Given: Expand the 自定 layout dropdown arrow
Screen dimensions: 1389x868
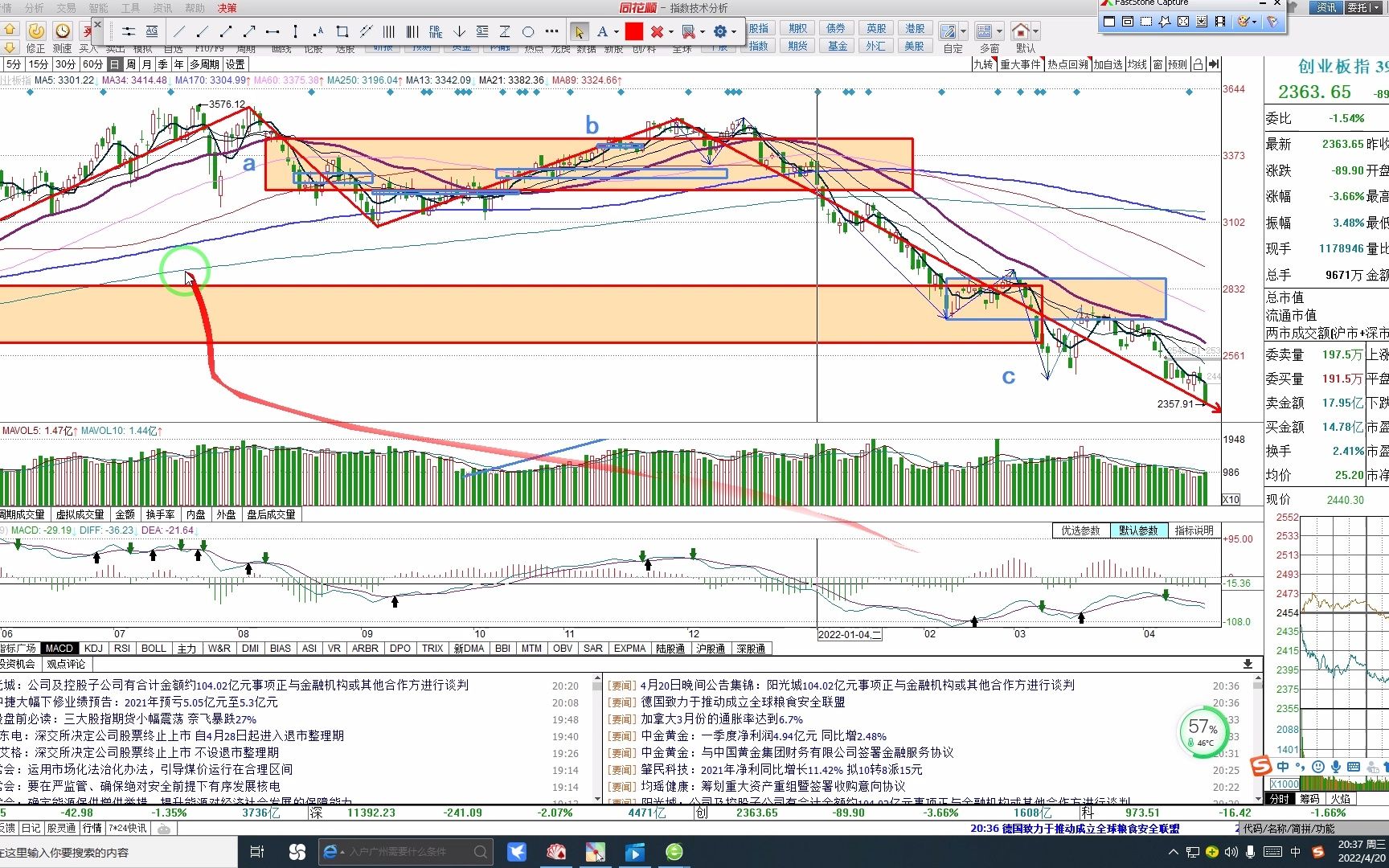Looking at the screenshot, I should pos(964,32).
